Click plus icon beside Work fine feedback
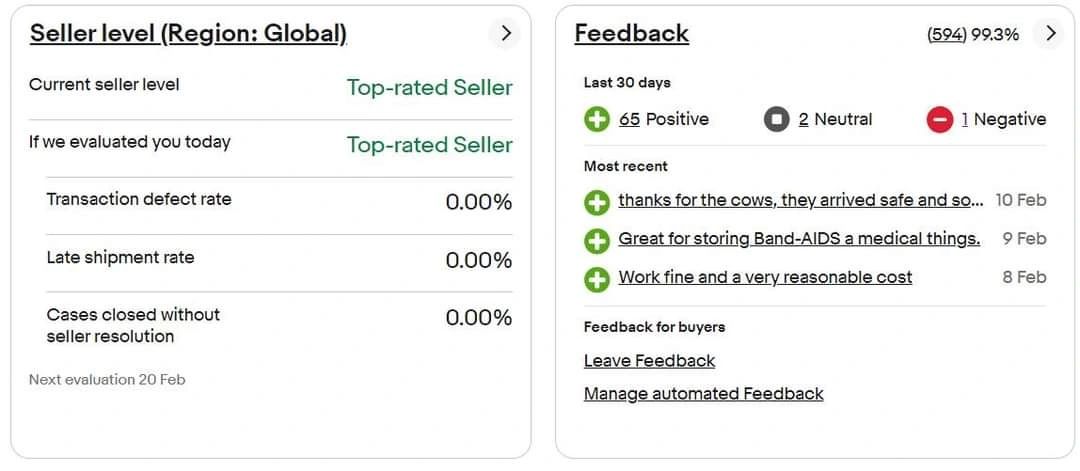 point(596,279)
